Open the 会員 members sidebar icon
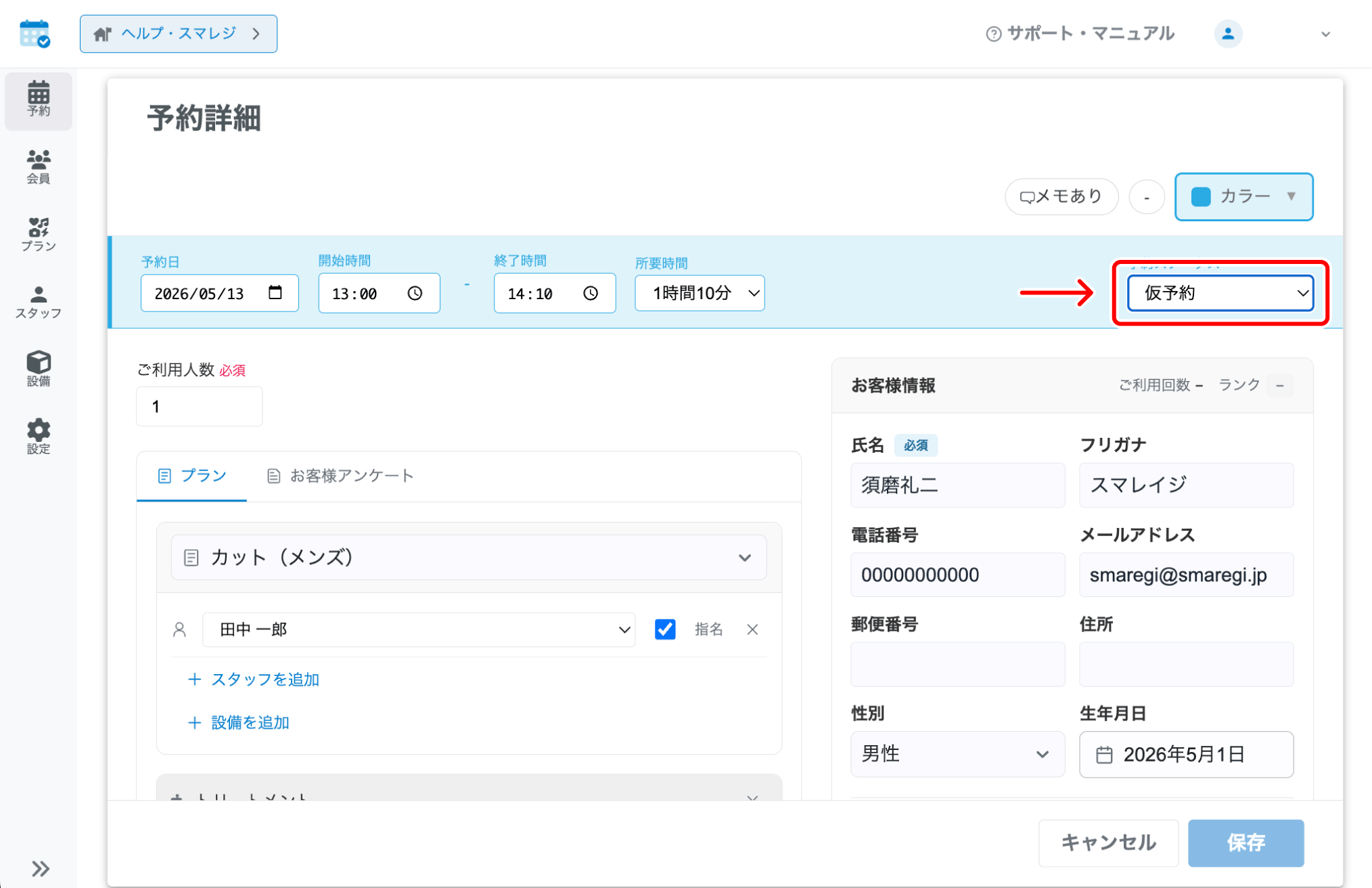This screenshot has width=1372, height=888. point(39,166)
